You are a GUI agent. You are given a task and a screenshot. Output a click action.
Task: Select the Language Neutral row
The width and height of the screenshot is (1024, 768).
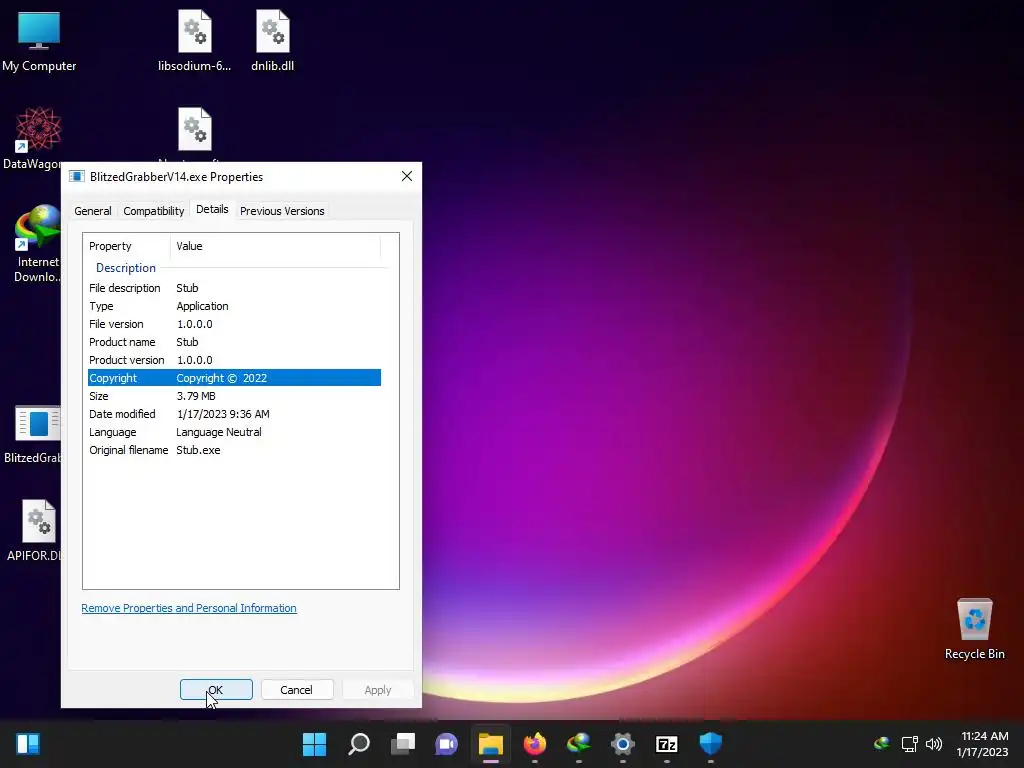click(x=234, y=432)
